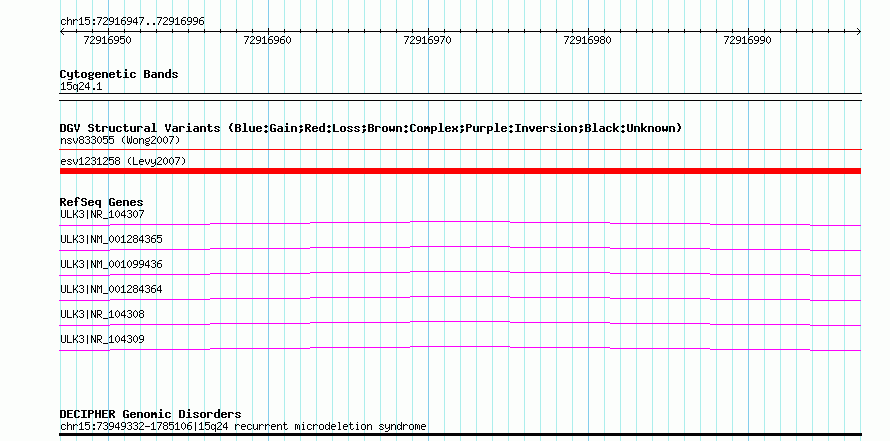Viewport: 890px width, 441px height.
Task: Click the RefSeq Genes track title
Action: pos(102,202)
